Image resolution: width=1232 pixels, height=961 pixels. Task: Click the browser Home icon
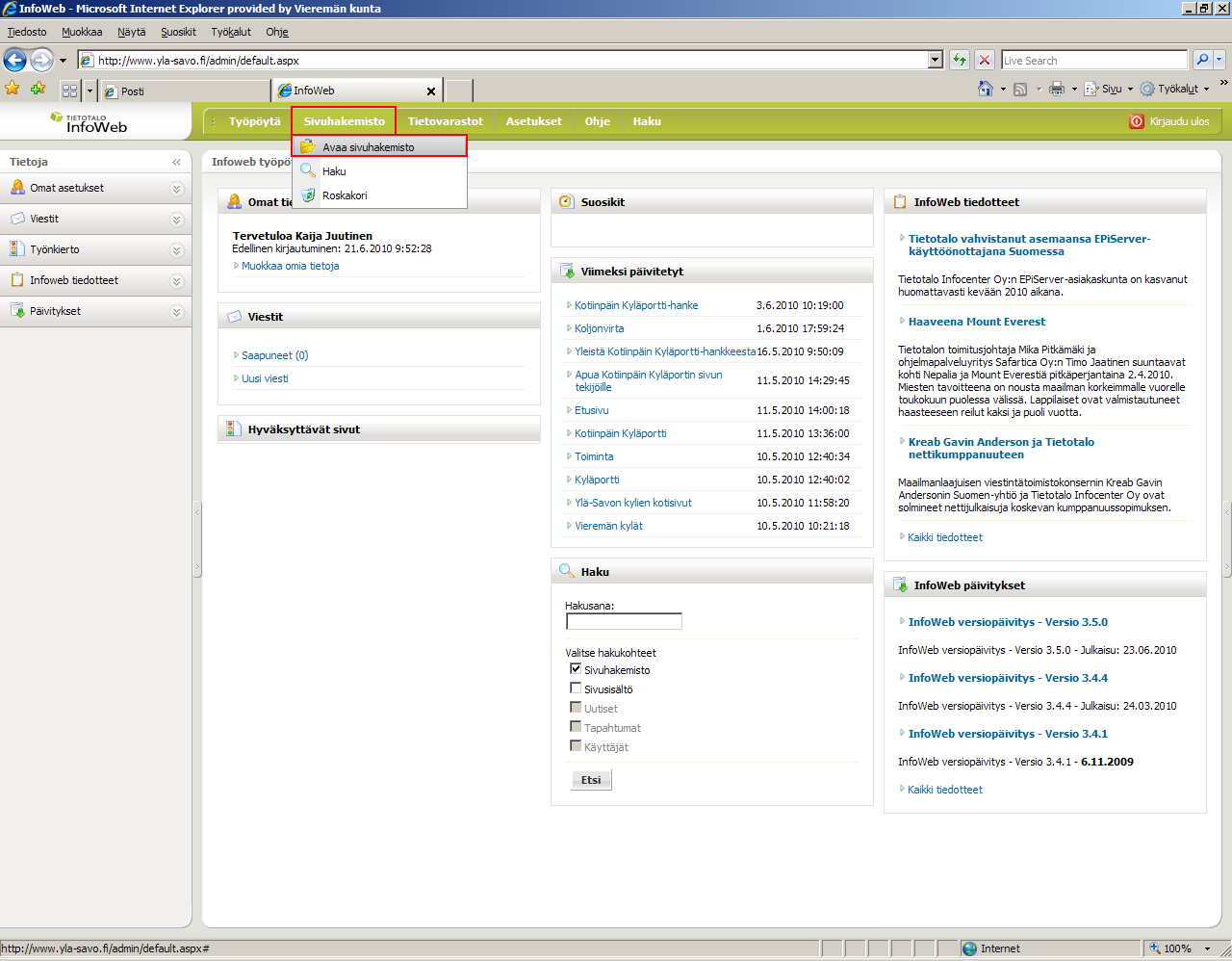tap(985, 89)
